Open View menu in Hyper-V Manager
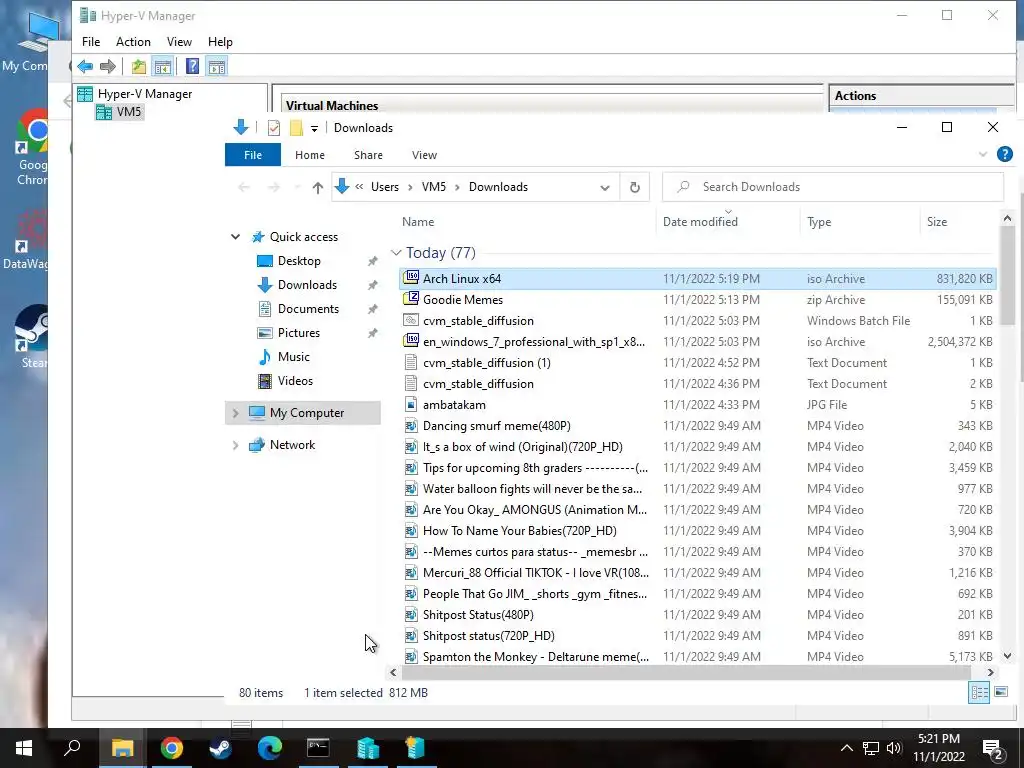1024x768 pixels. 179,42
